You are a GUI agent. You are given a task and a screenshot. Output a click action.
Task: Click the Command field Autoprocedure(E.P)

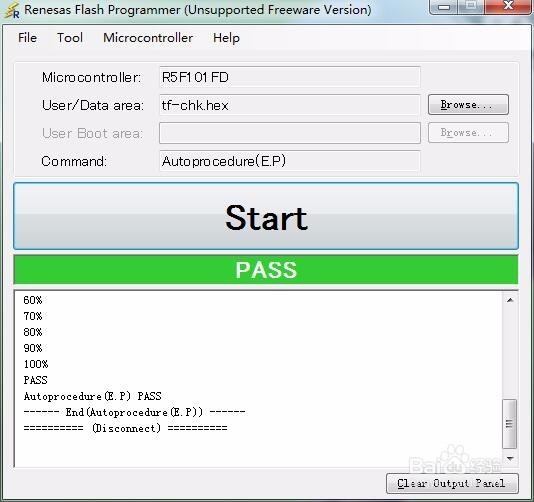pos(289,161)
